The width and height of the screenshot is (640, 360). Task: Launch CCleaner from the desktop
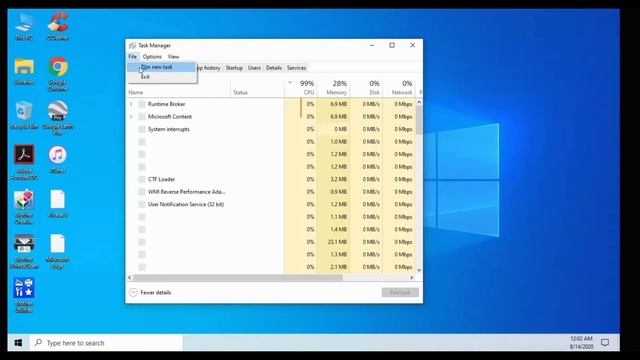click(58, 26)
